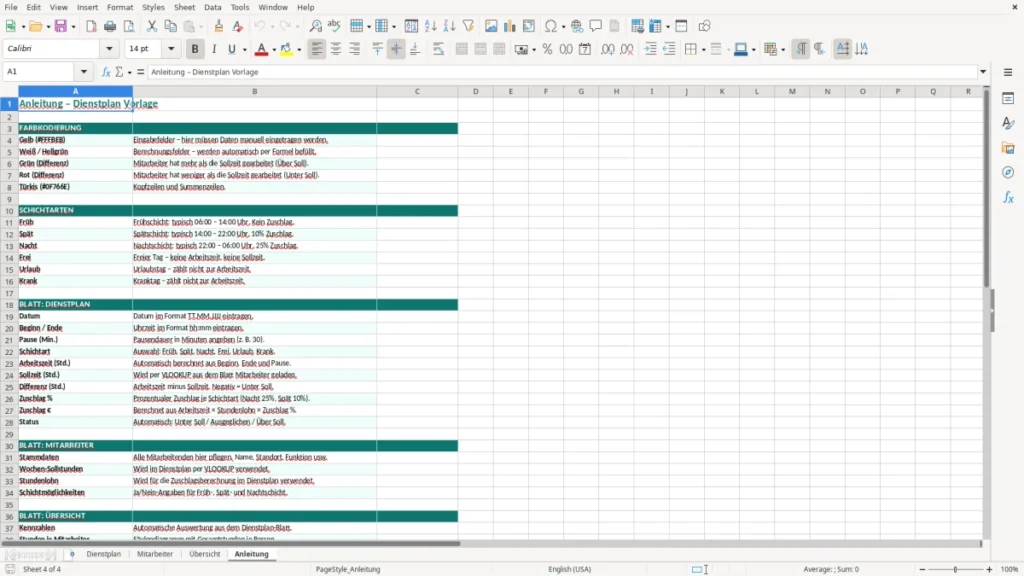Open background color dropdown arrow
The image size is (1024, 576).
pos(299,50)
